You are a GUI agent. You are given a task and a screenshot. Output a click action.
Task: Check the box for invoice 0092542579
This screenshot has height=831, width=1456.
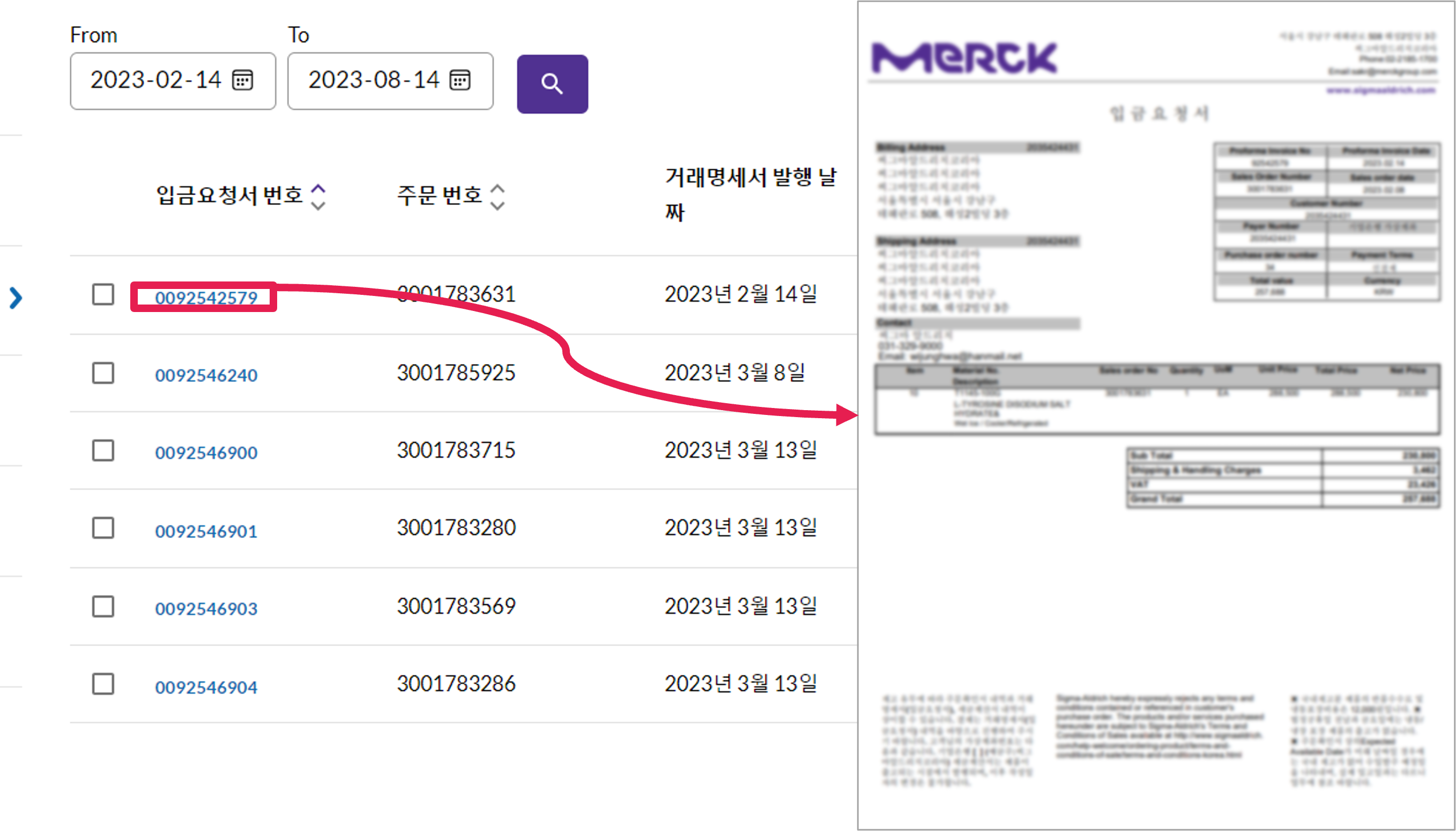(103, 294)
